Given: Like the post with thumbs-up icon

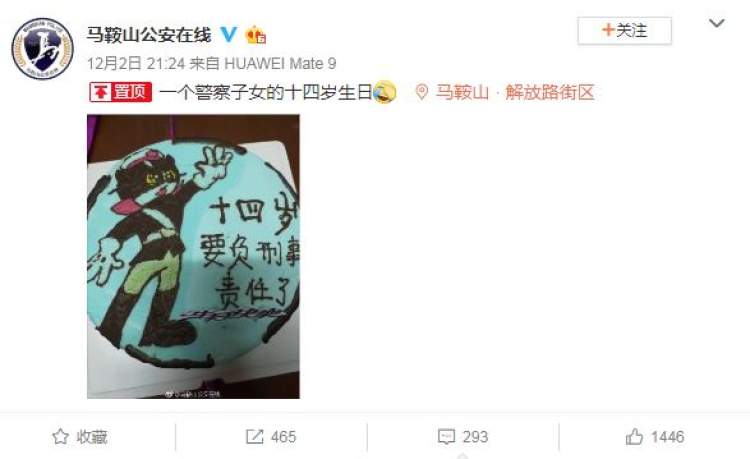Looking at the screenshot, I should [634, 437].
